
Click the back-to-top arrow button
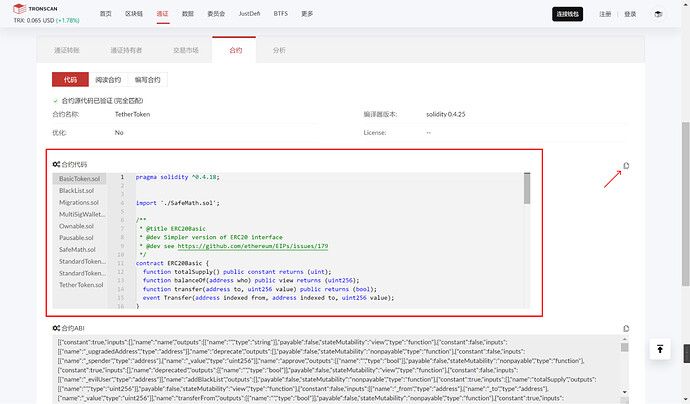point(660,349)
